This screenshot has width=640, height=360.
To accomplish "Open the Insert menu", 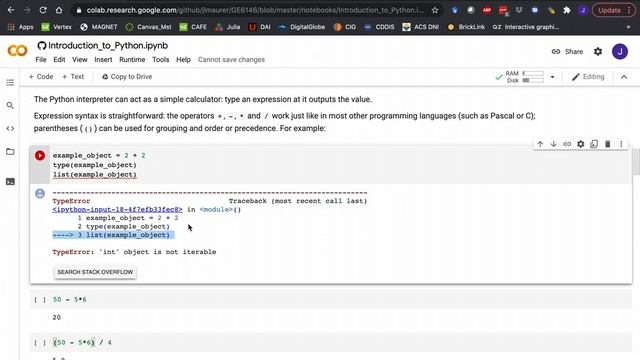I will click(x=103, y=60).
